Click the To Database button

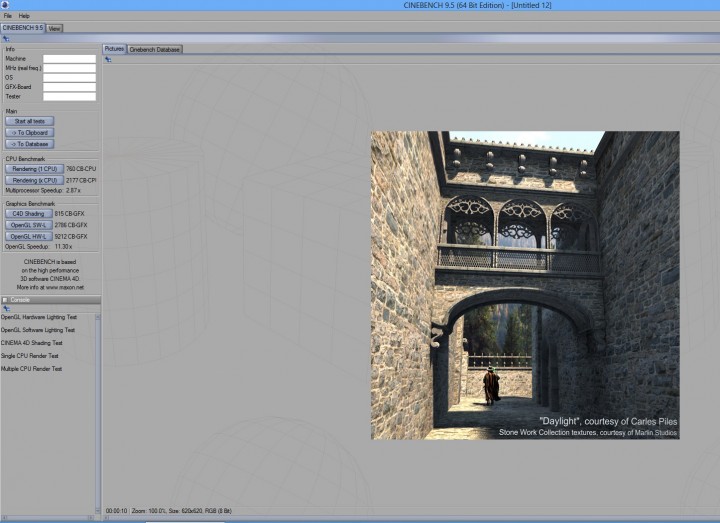point(30,144)
